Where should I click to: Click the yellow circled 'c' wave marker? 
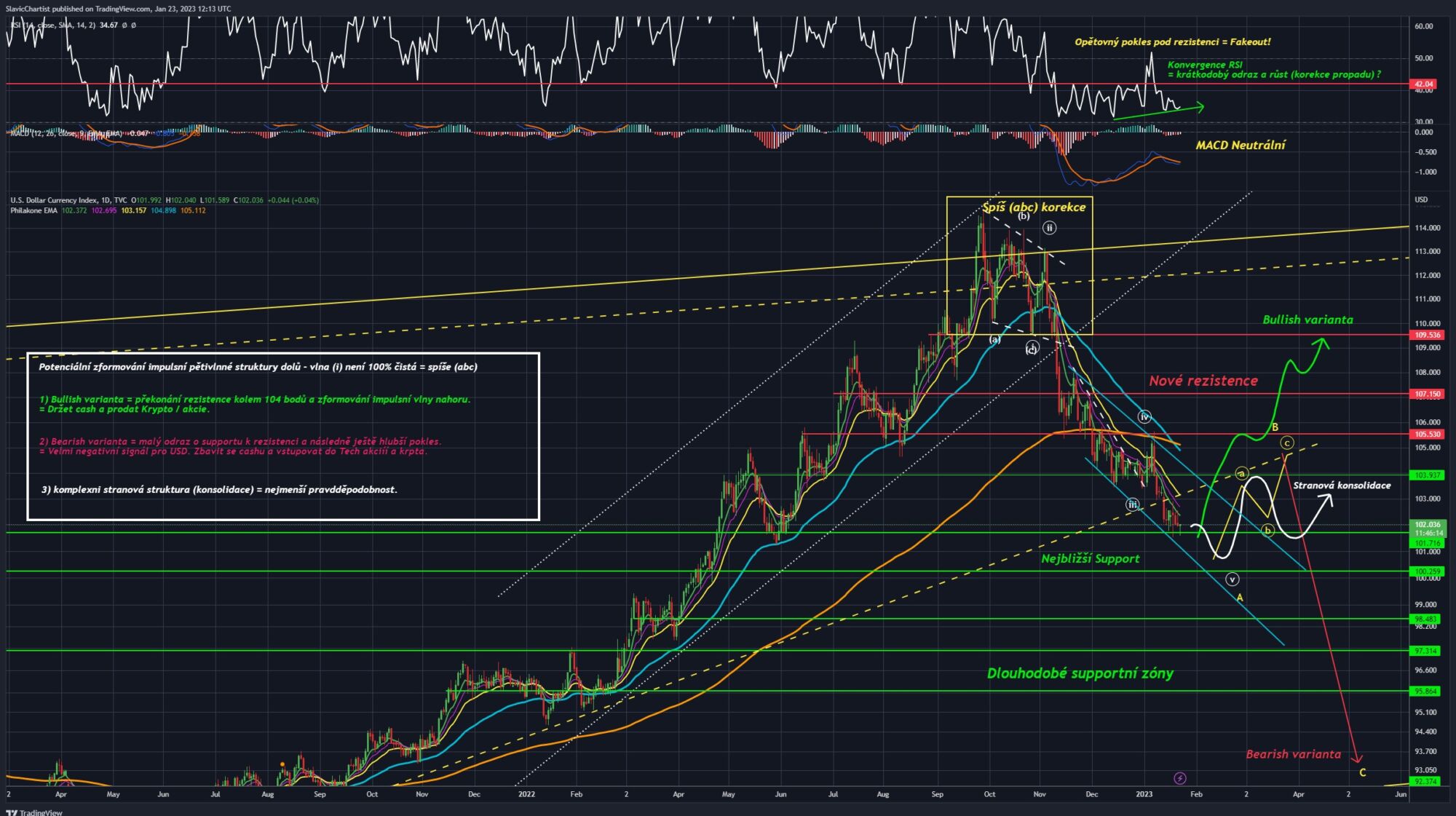(1286, 443)
